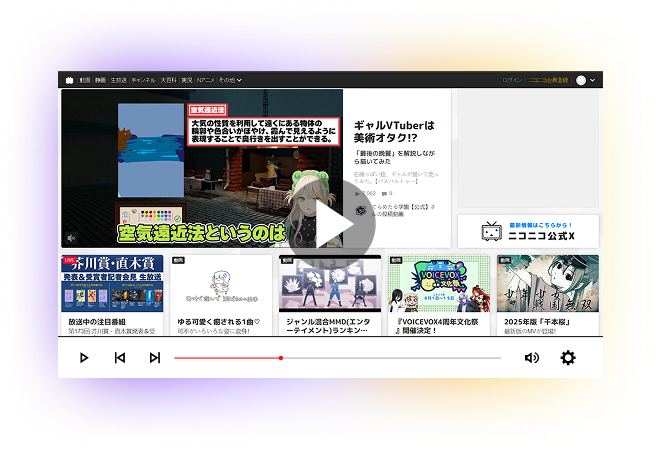Open the 生放送 menu item
Image resolution: width=661 pixels, height=450 pixels.
[x=118, y=80]
